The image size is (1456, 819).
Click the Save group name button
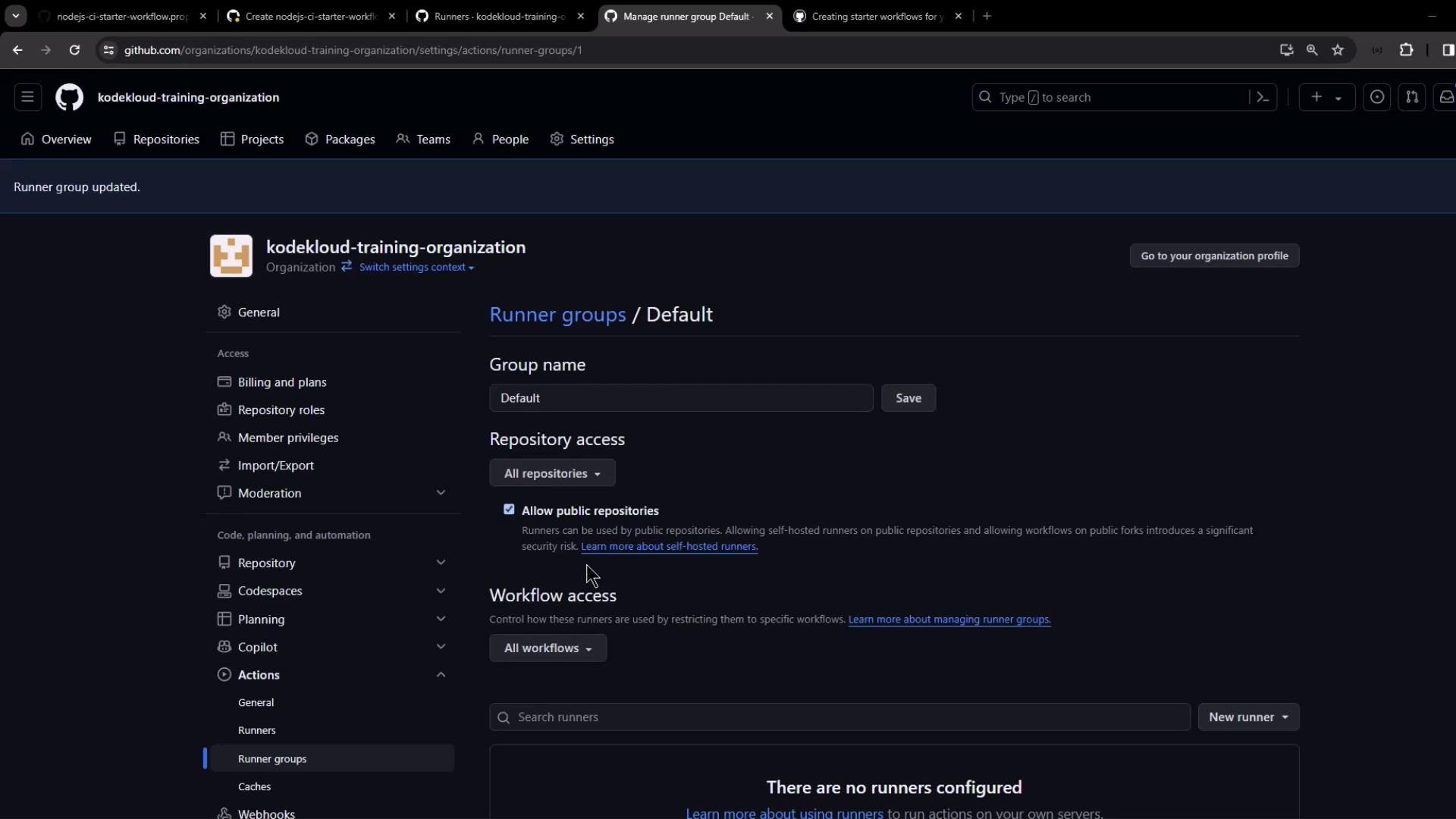(908, 398)
